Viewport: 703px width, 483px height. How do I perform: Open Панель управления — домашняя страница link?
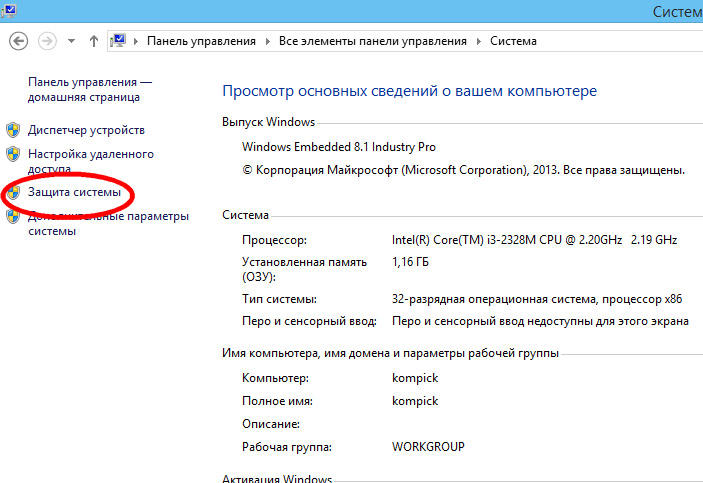[90, 90]
